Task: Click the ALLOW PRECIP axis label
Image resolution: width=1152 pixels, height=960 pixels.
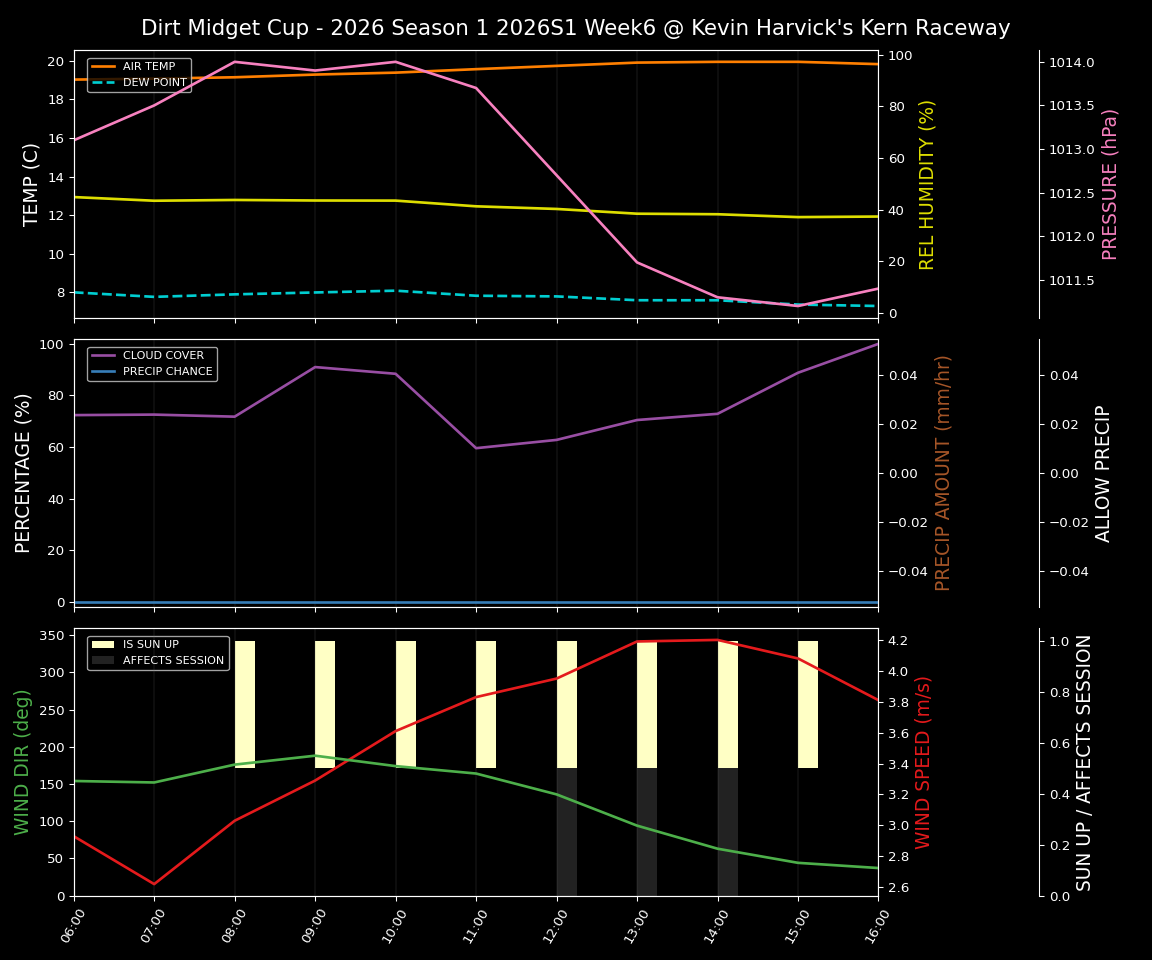Action: (1104, 473)
